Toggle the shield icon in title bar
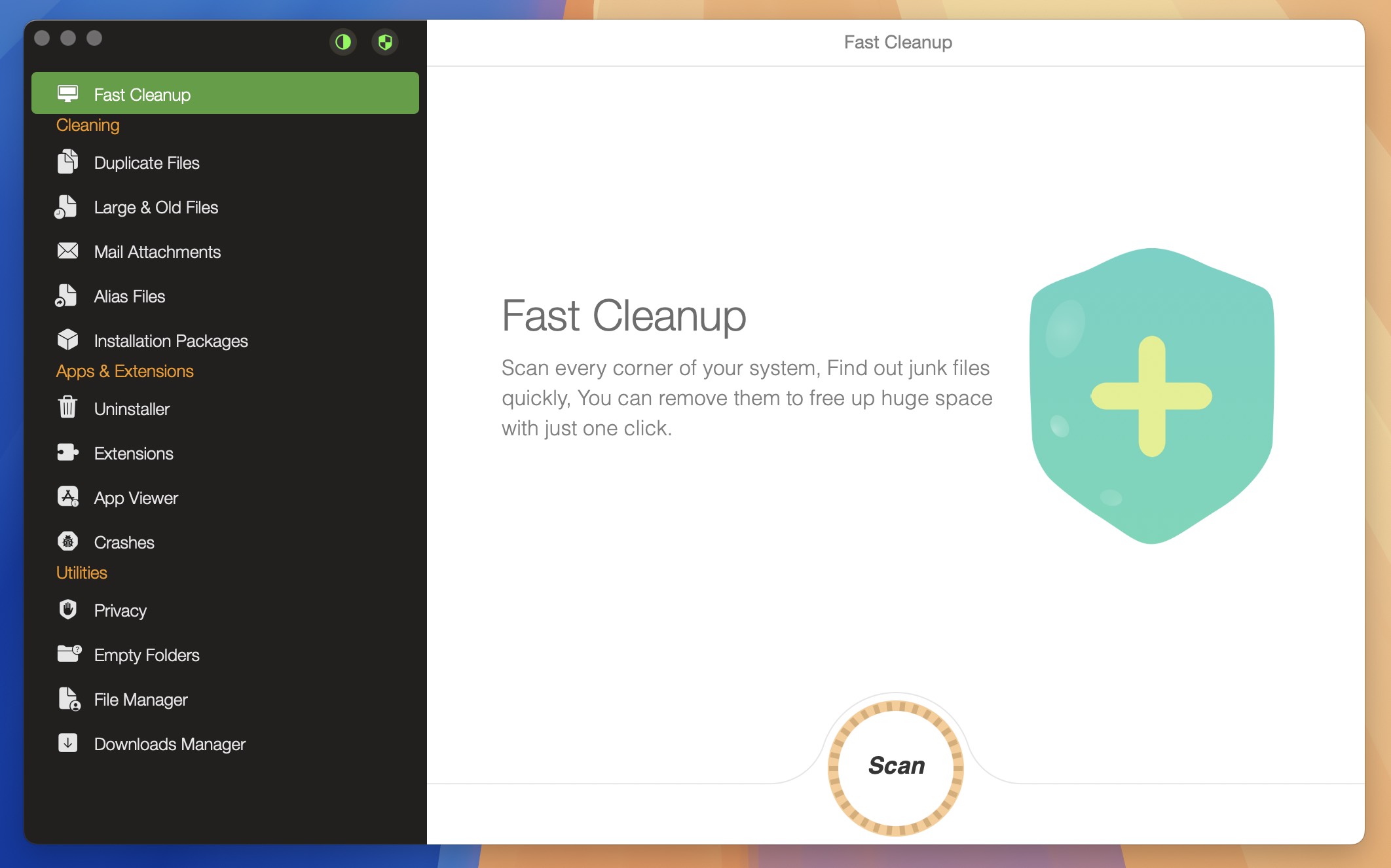1391x868 pixels. (385, 40)
